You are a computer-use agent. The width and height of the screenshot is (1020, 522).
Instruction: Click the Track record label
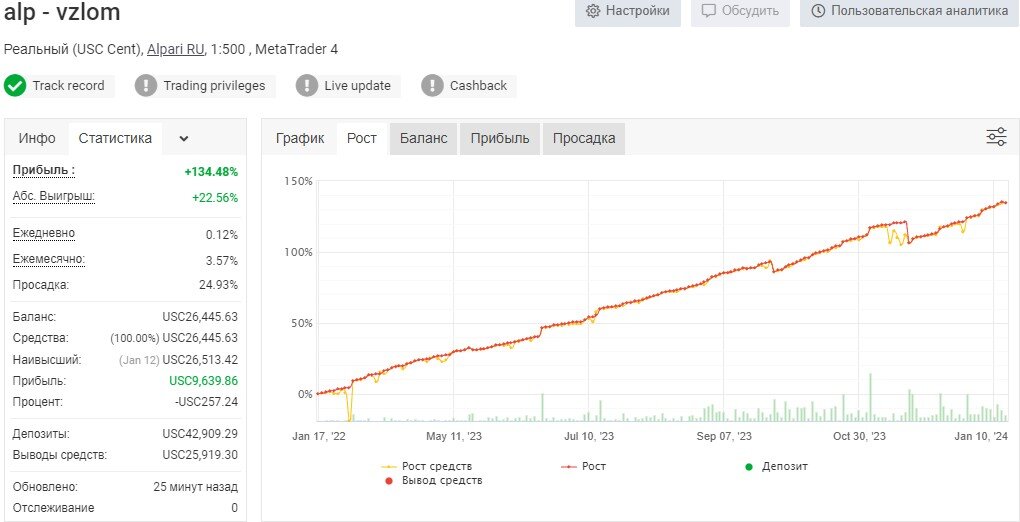coord(68,86)
